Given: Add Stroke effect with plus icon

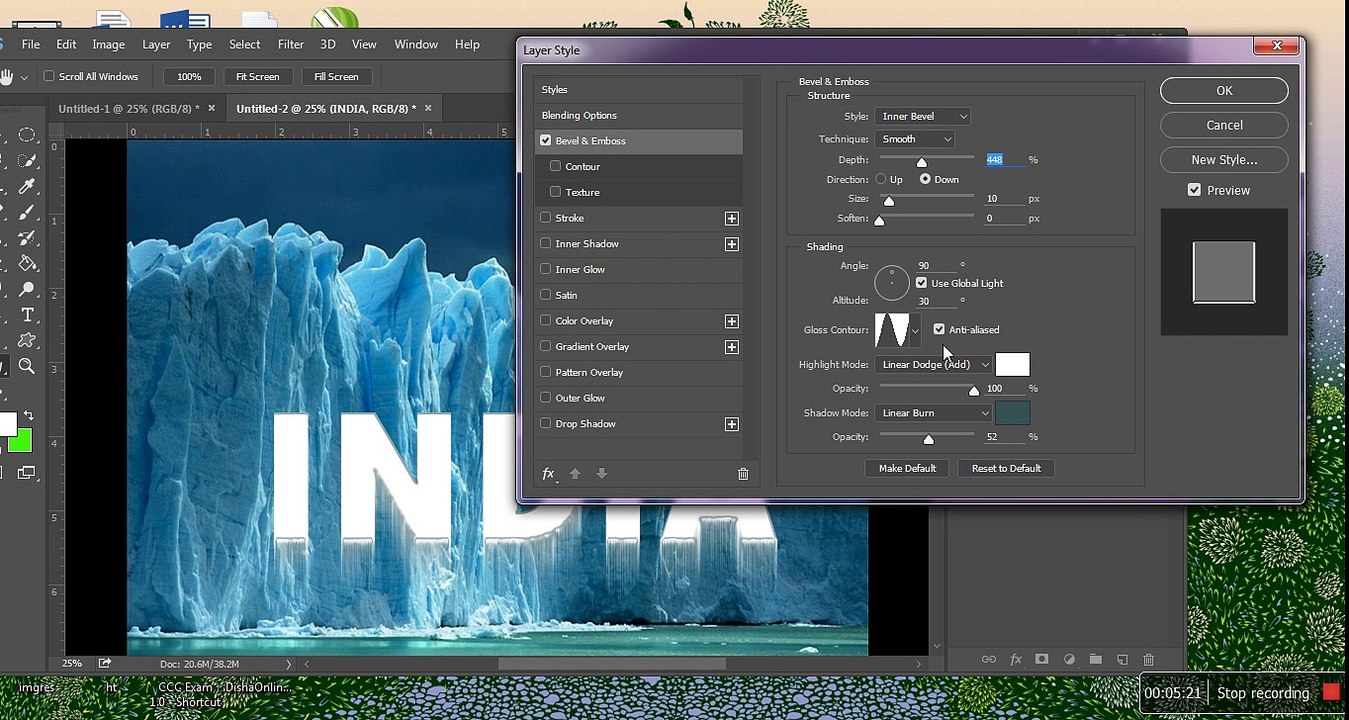Looking at the screenshot, I should (732, 218).
